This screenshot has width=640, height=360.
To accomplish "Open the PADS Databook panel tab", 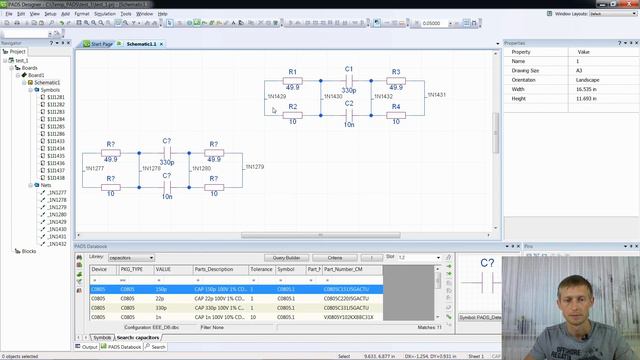I will pos(121,347).
